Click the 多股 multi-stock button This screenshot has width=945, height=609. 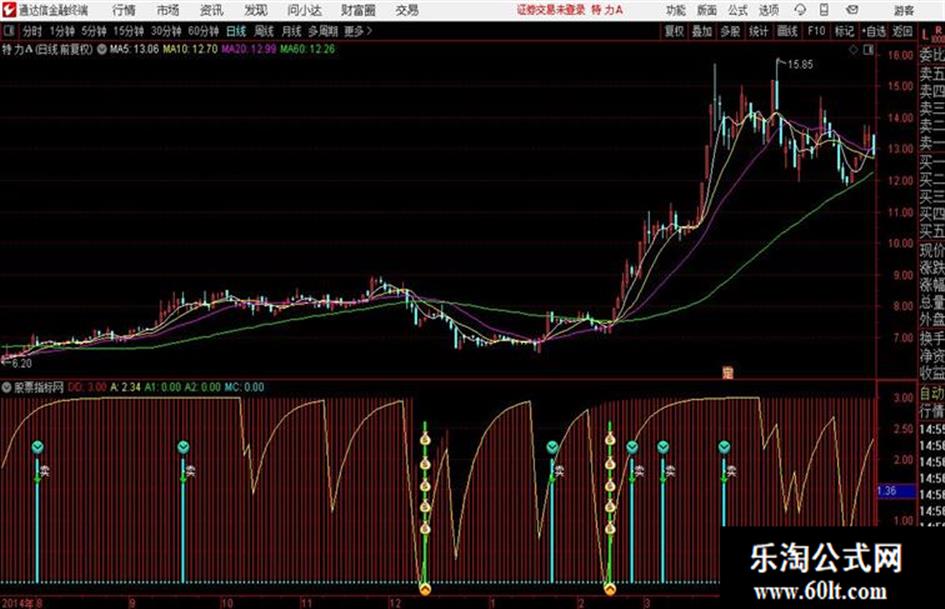click(x=730, y=31)
